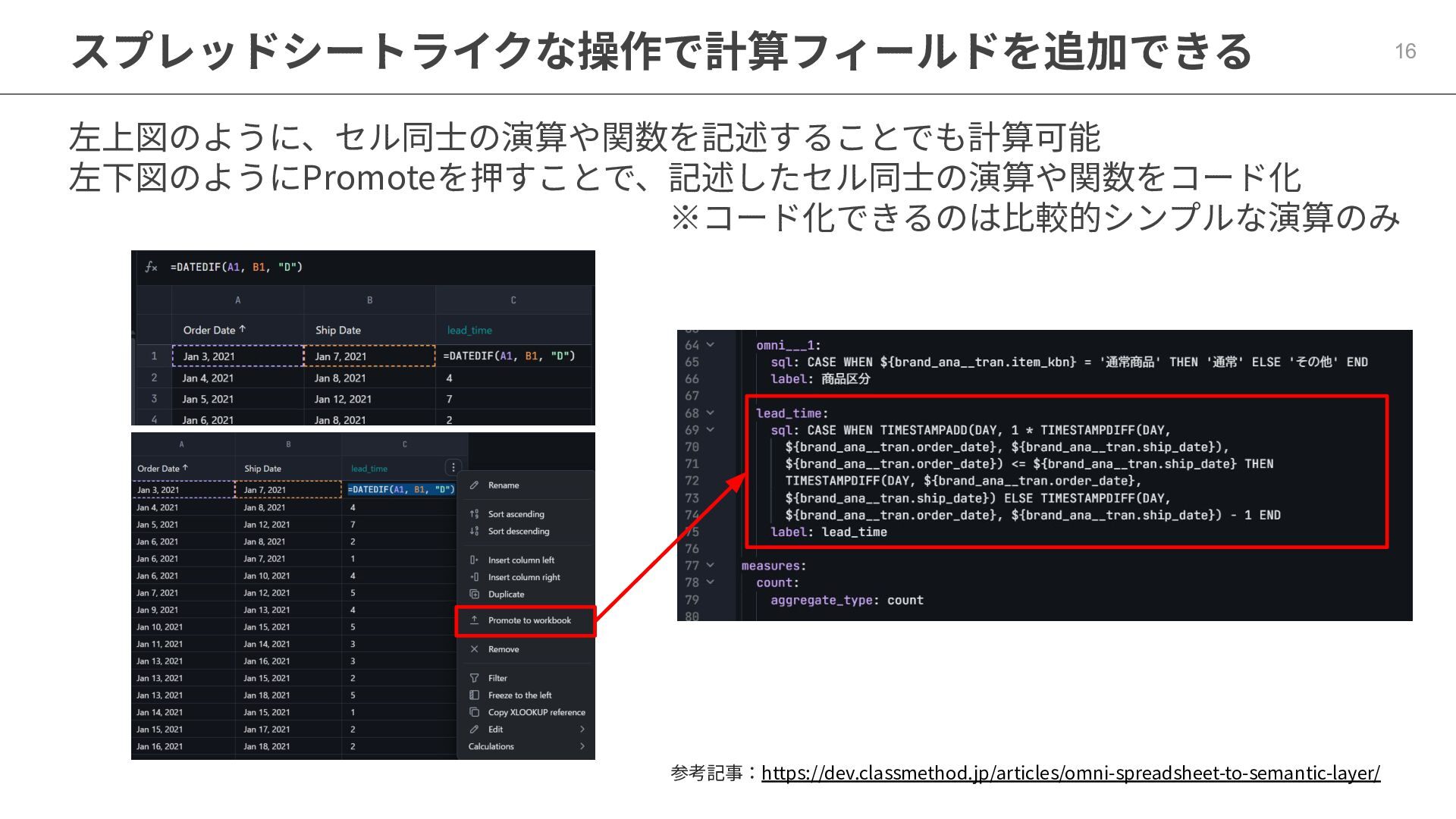The width and height of the screenshot is (1456, 819).
Task: Click the Remove X icon
Action: click(x=474, y=649)
